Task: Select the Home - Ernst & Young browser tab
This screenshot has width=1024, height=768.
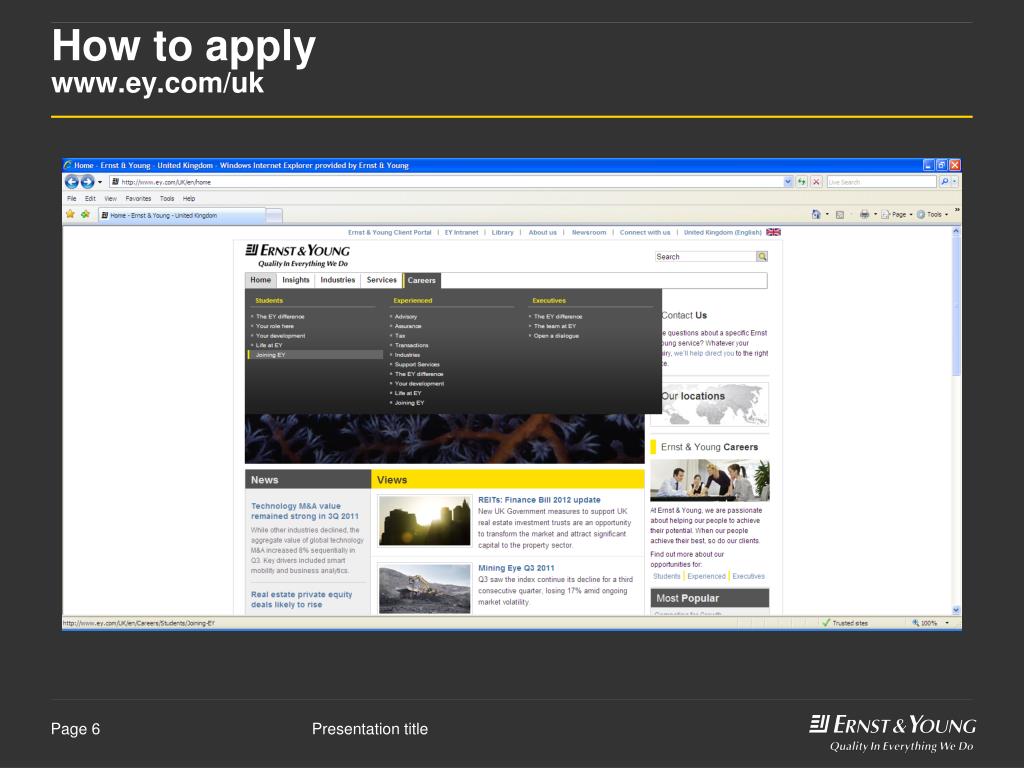Action: point(182,215)
